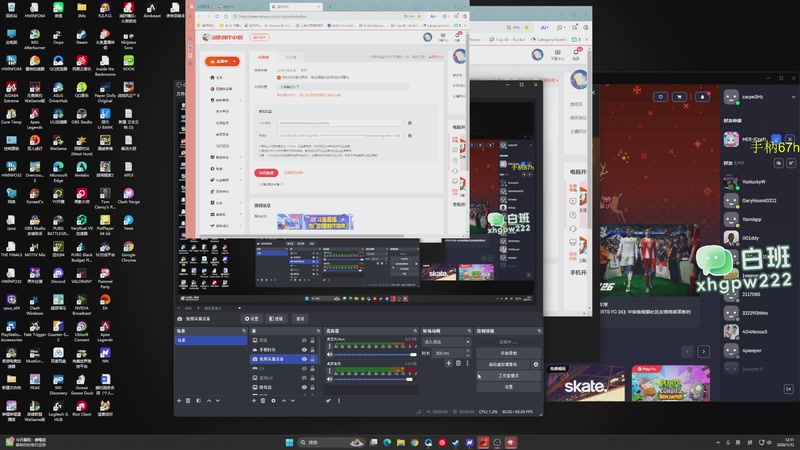Copy the stream URL field in Douyu page
The image size is (800, 450).
pos(410,123)
